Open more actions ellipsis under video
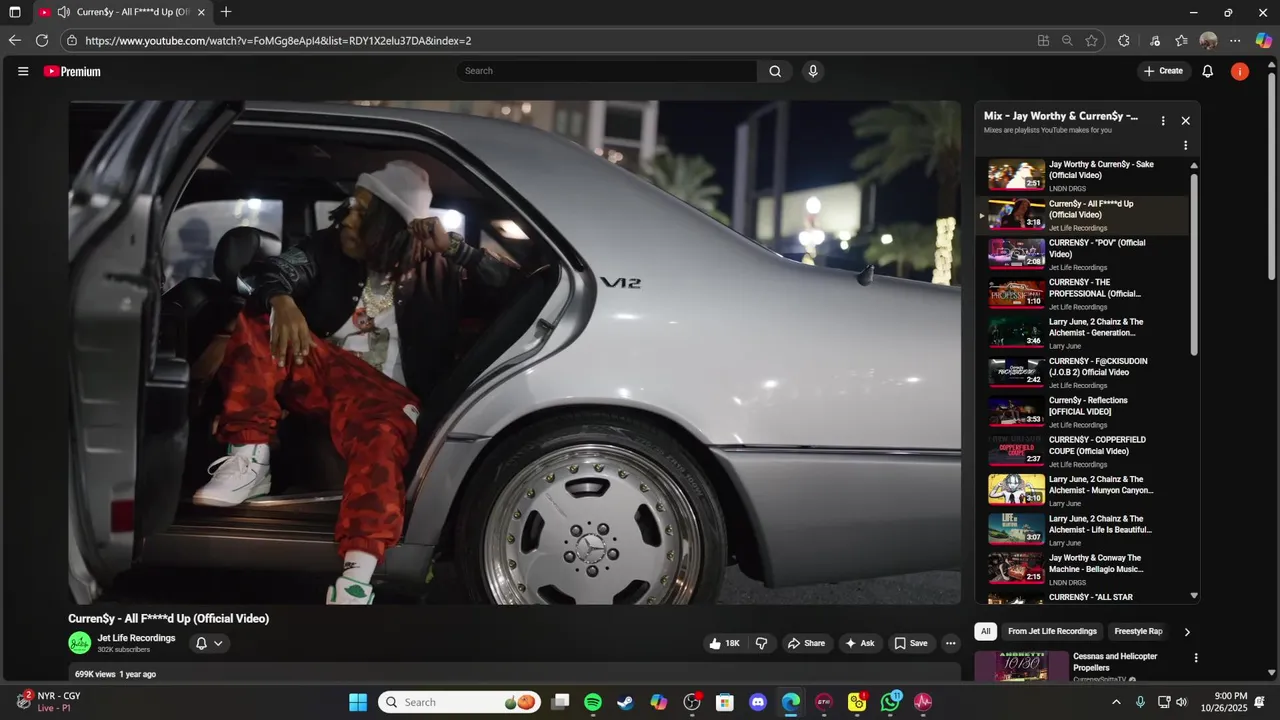This screenshot has height=720, width=1280. [950, 643]
